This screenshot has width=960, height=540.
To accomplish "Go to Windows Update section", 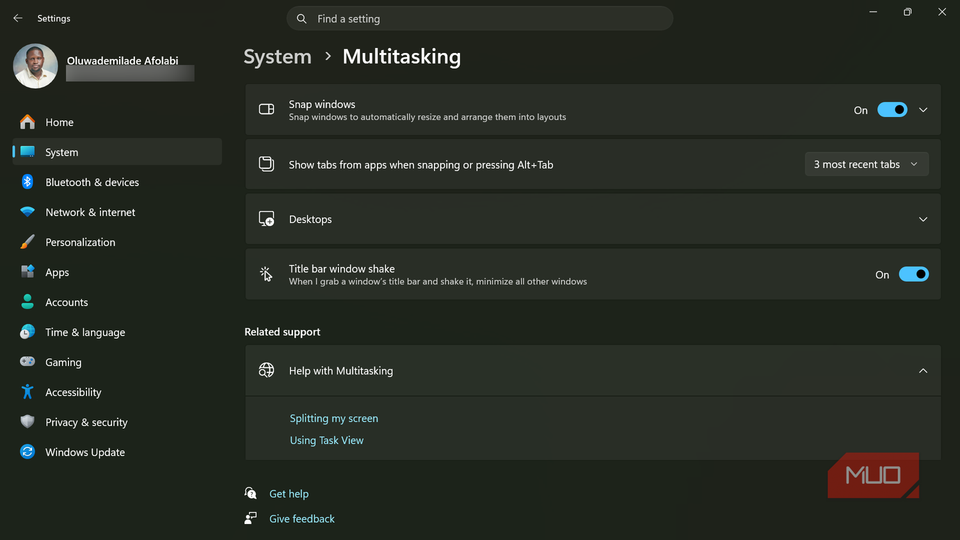I will click(x=117, y=452).
